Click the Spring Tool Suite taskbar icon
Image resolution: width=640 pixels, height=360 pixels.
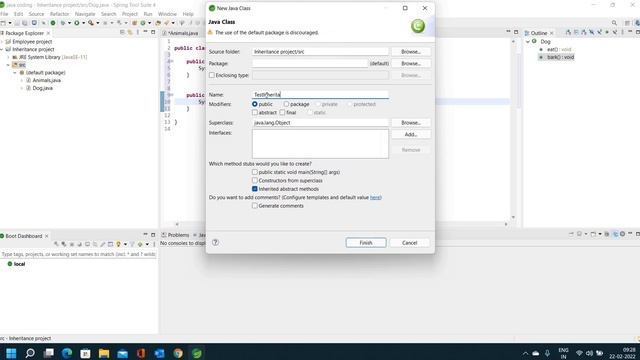pos(197,353)
